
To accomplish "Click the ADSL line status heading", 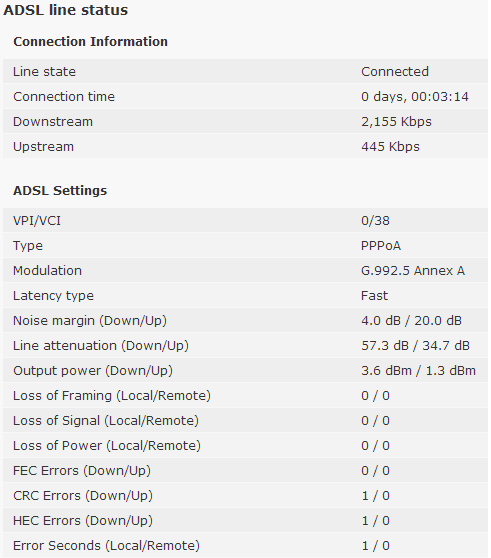I will (65, 10).
